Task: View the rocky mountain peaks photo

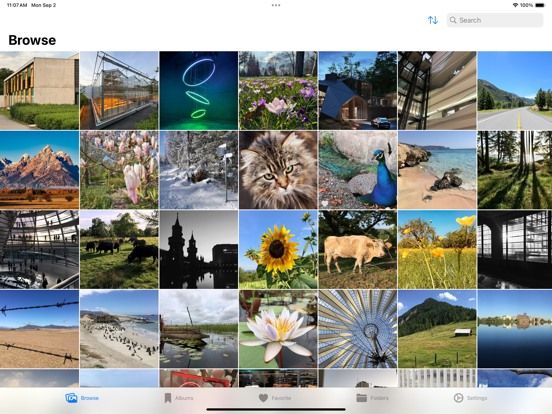Action: (x=39, y=170)
